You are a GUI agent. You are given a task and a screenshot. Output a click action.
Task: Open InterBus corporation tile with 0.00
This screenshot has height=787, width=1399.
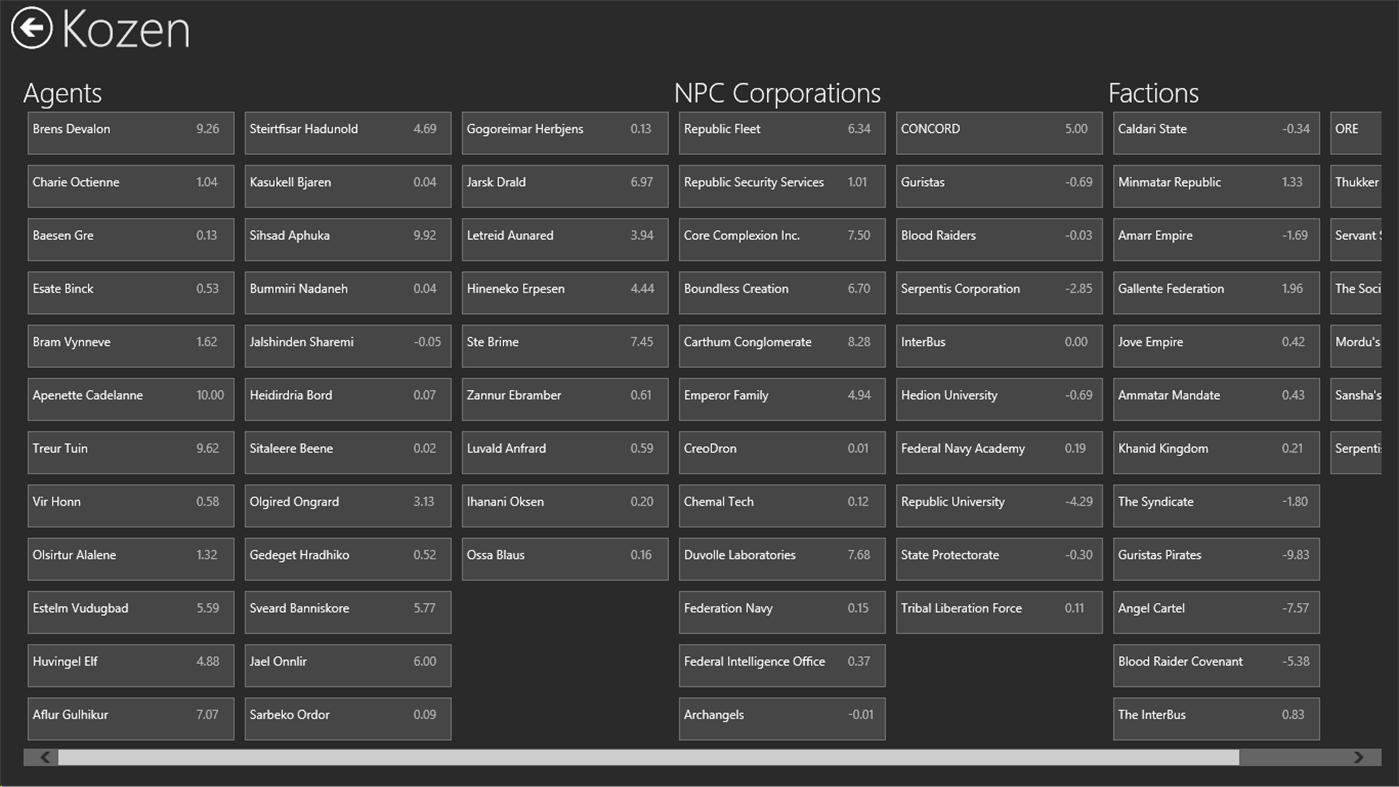(999, 346)
